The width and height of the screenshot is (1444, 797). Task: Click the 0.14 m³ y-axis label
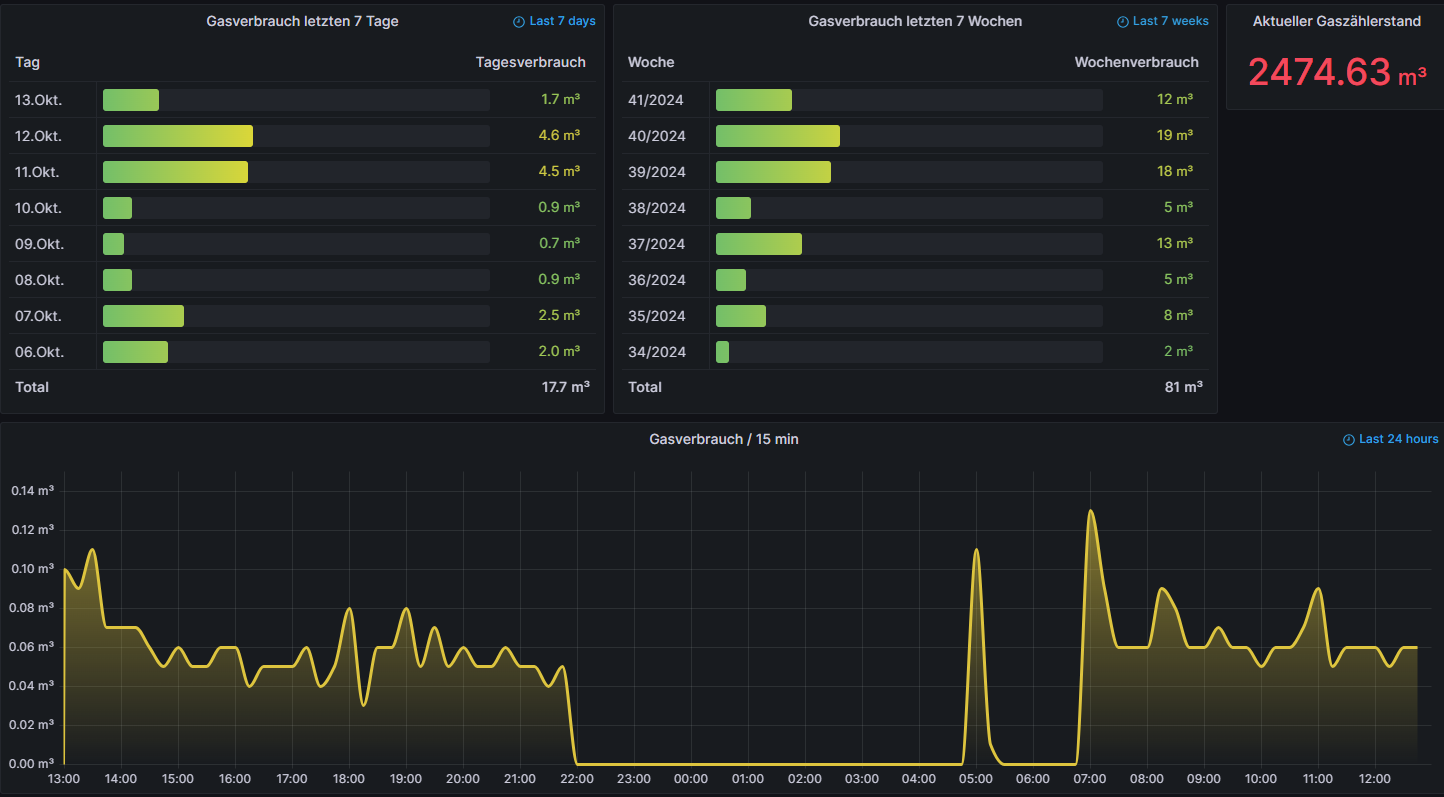coord(32,491)
